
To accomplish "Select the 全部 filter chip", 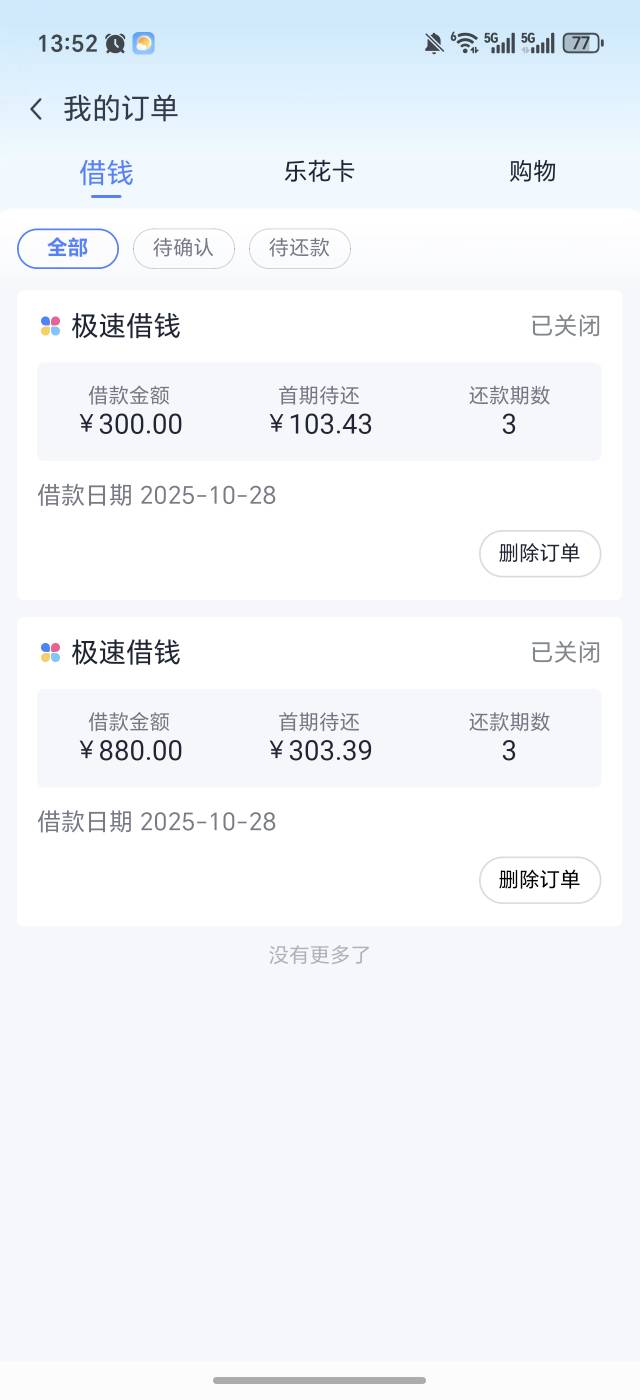I will click(x=68, y=248).
